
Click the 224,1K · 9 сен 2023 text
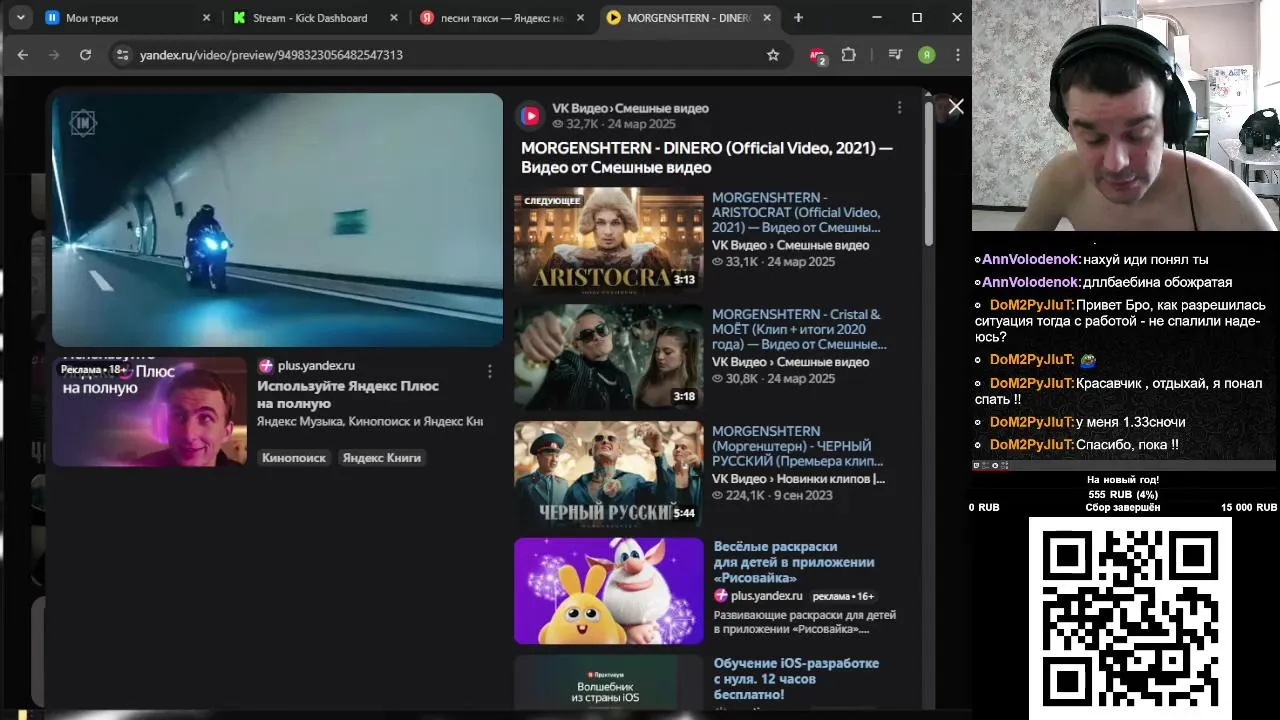(772, 495)
